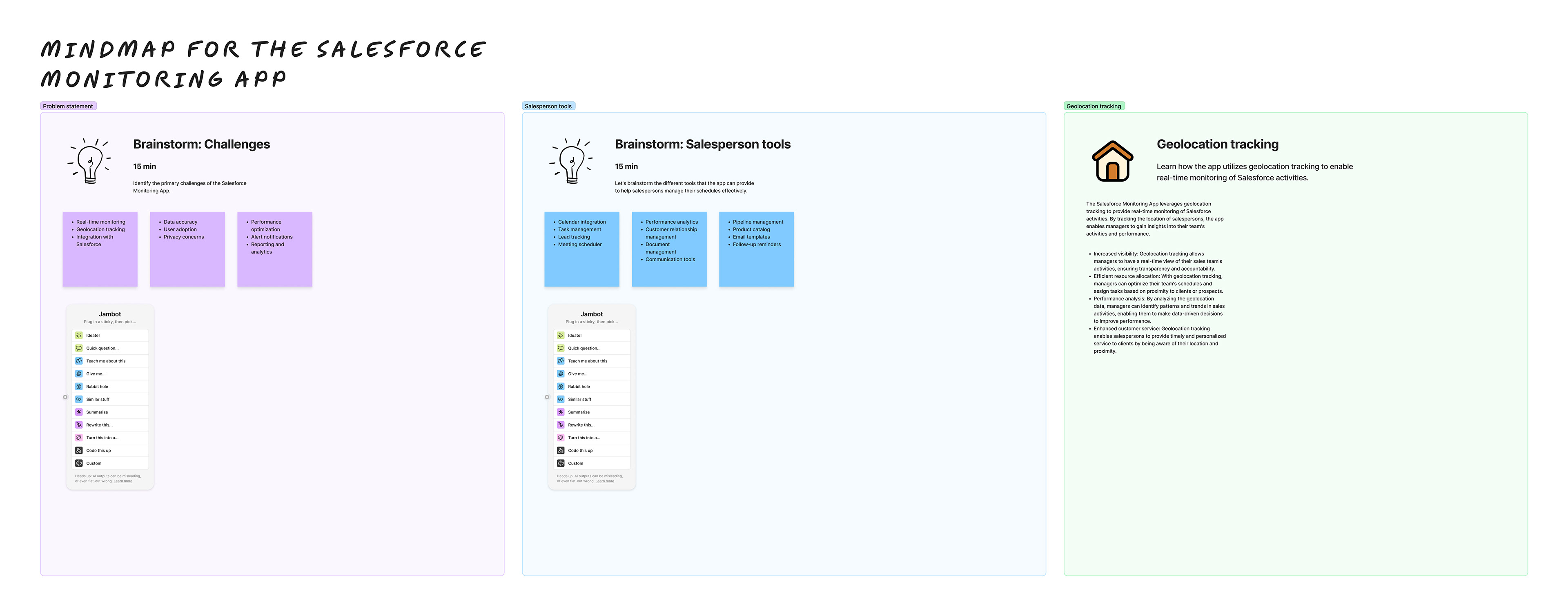Click Rewrite this… icon in Challenges Jambot
Image resolution: width=1568 pixels, height=616 pixels.
(x=78, y=425)
